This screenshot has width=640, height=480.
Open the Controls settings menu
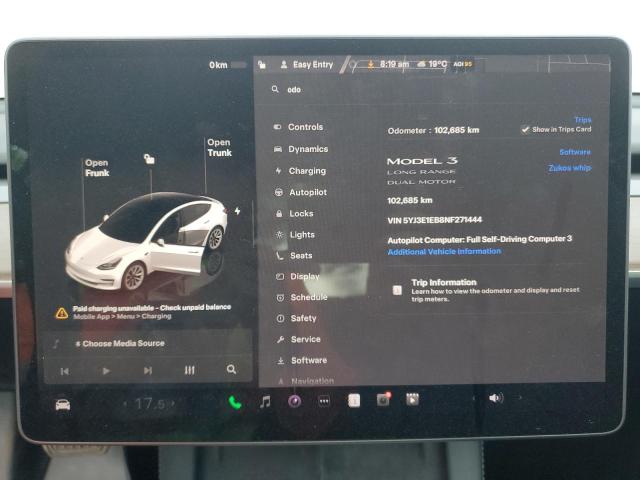click(x=298, y=127)
